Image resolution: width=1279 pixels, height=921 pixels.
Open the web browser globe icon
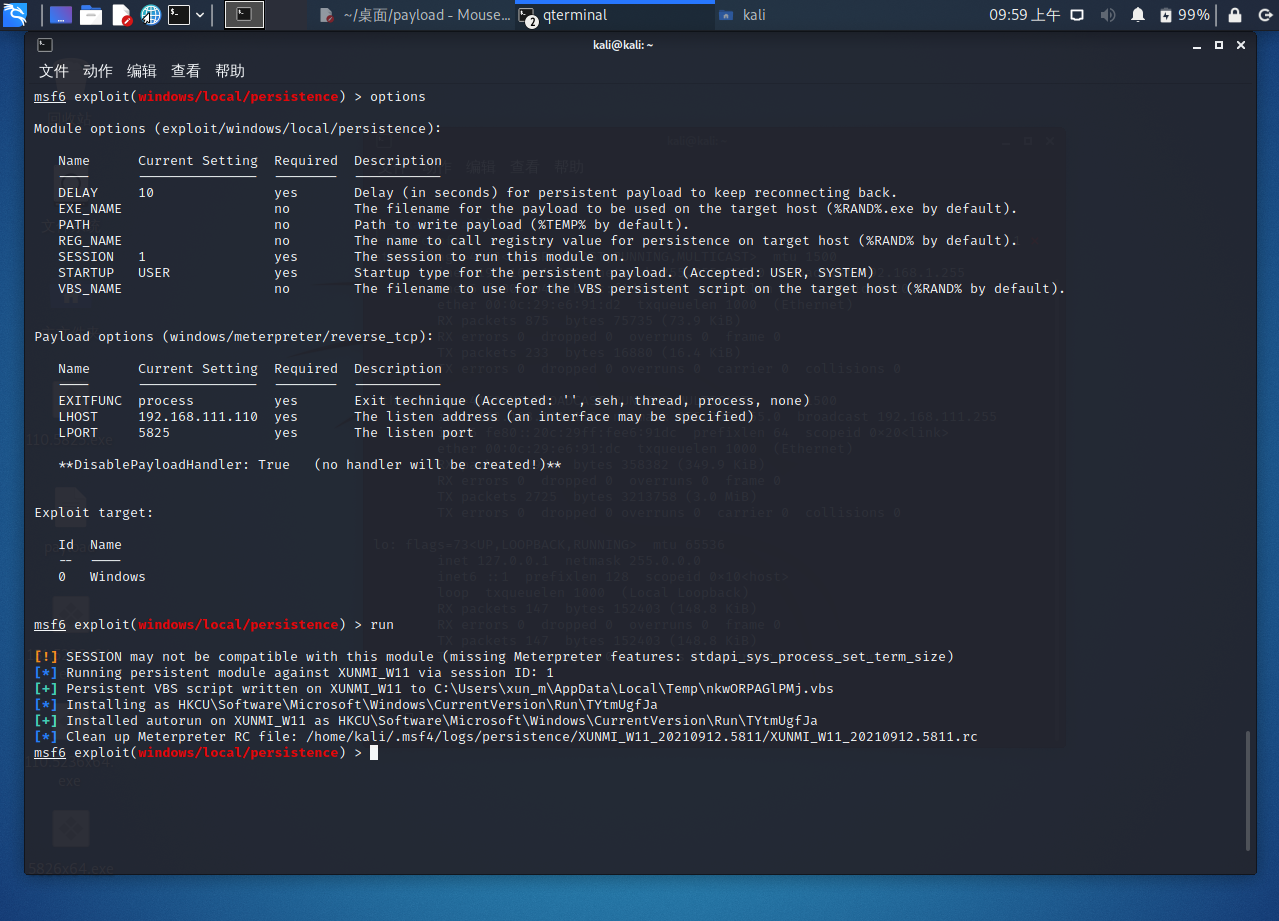(150, 15)
